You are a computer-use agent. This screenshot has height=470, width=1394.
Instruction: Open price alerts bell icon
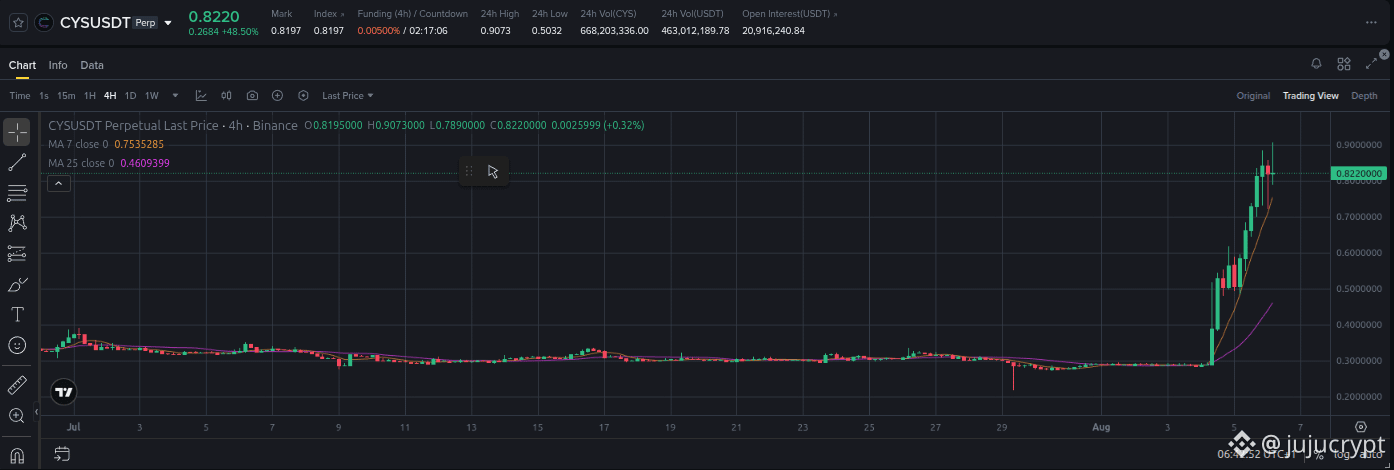click(1316, 64)
